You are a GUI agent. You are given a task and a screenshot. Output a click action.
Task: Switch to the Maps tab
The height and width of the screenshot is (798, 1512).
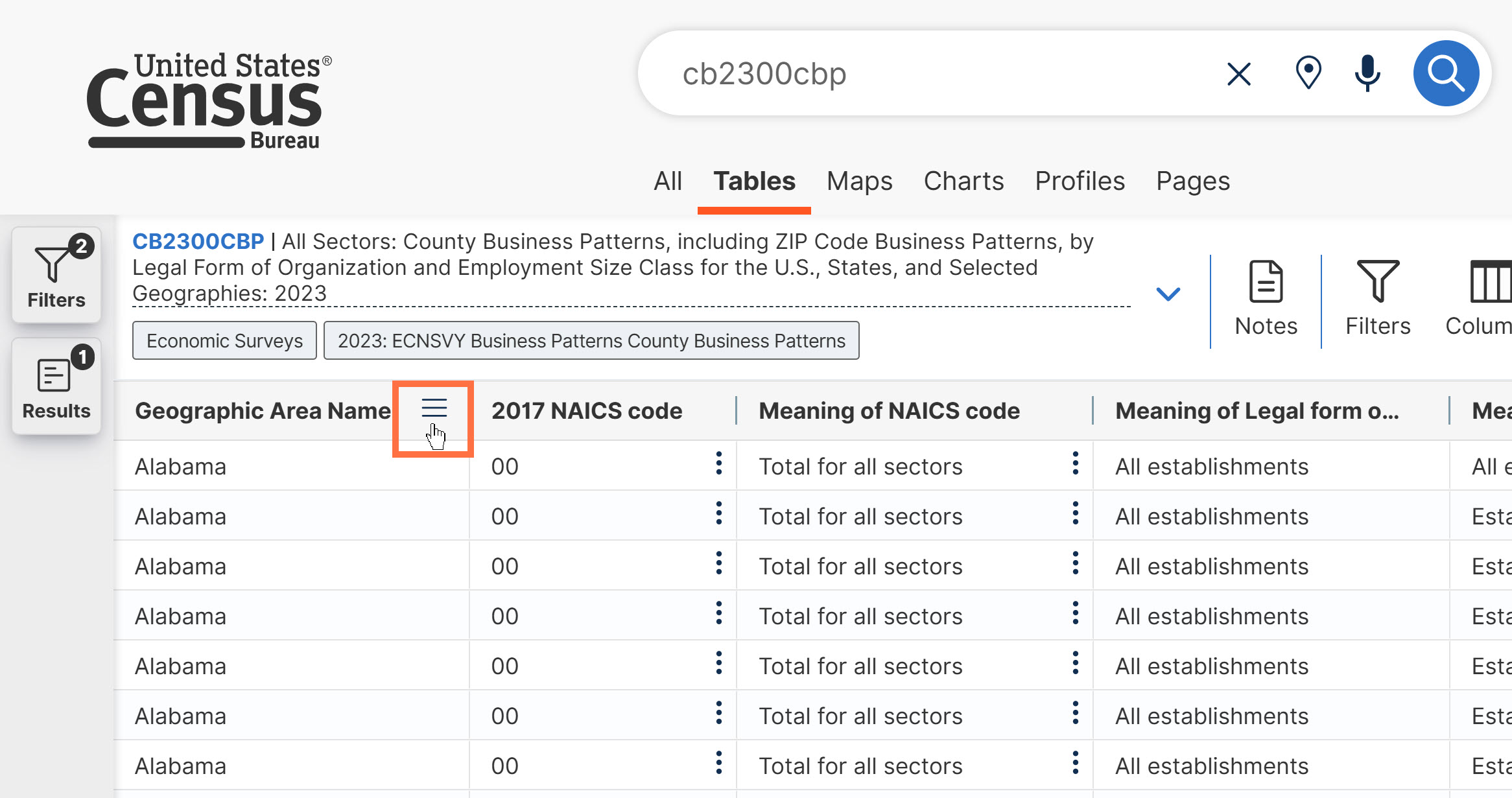click(x=859, y=181)
